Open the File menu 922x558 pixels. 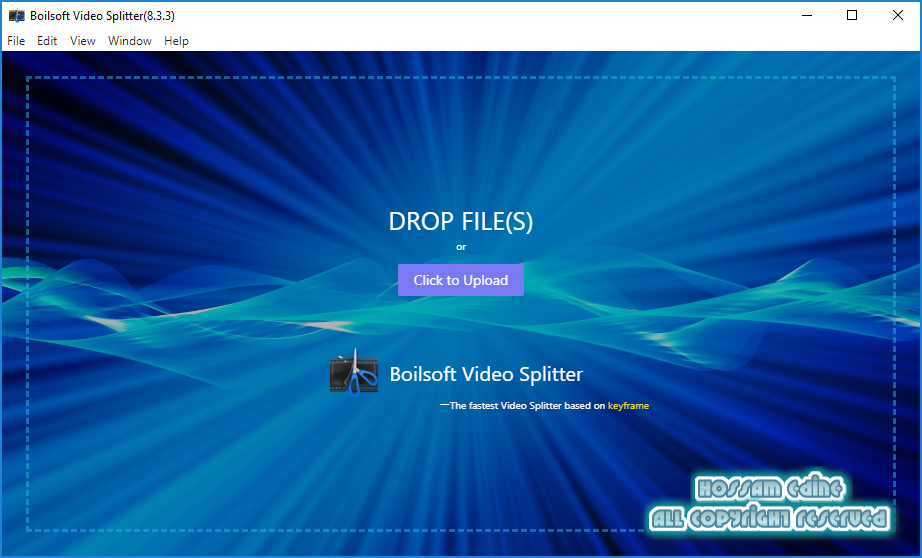point(16,41)
